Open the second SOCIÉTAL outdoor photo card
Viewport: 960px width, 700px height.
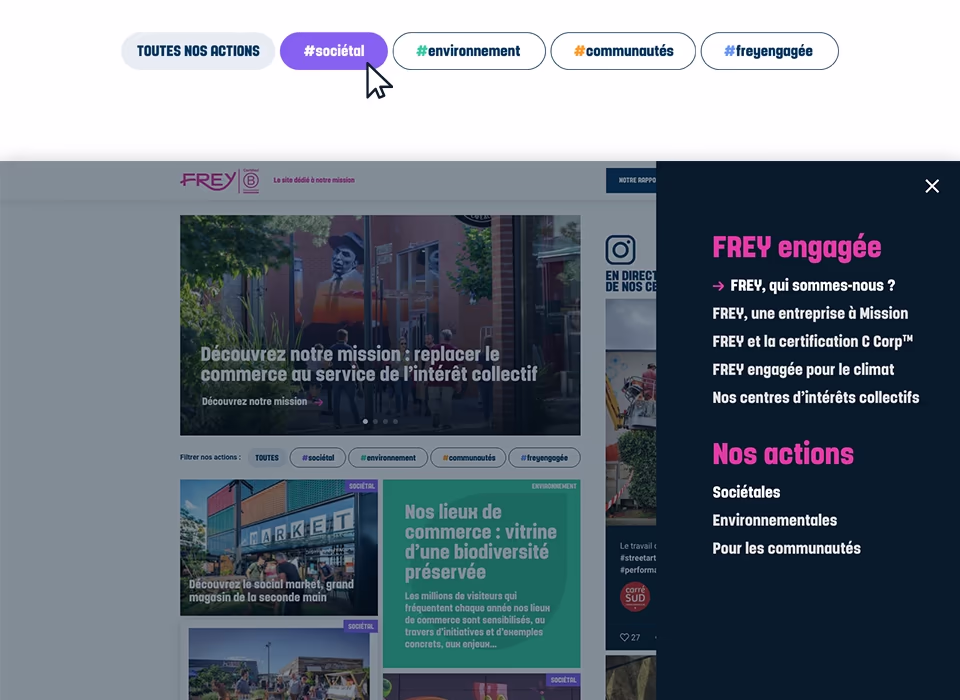[279, 660]
